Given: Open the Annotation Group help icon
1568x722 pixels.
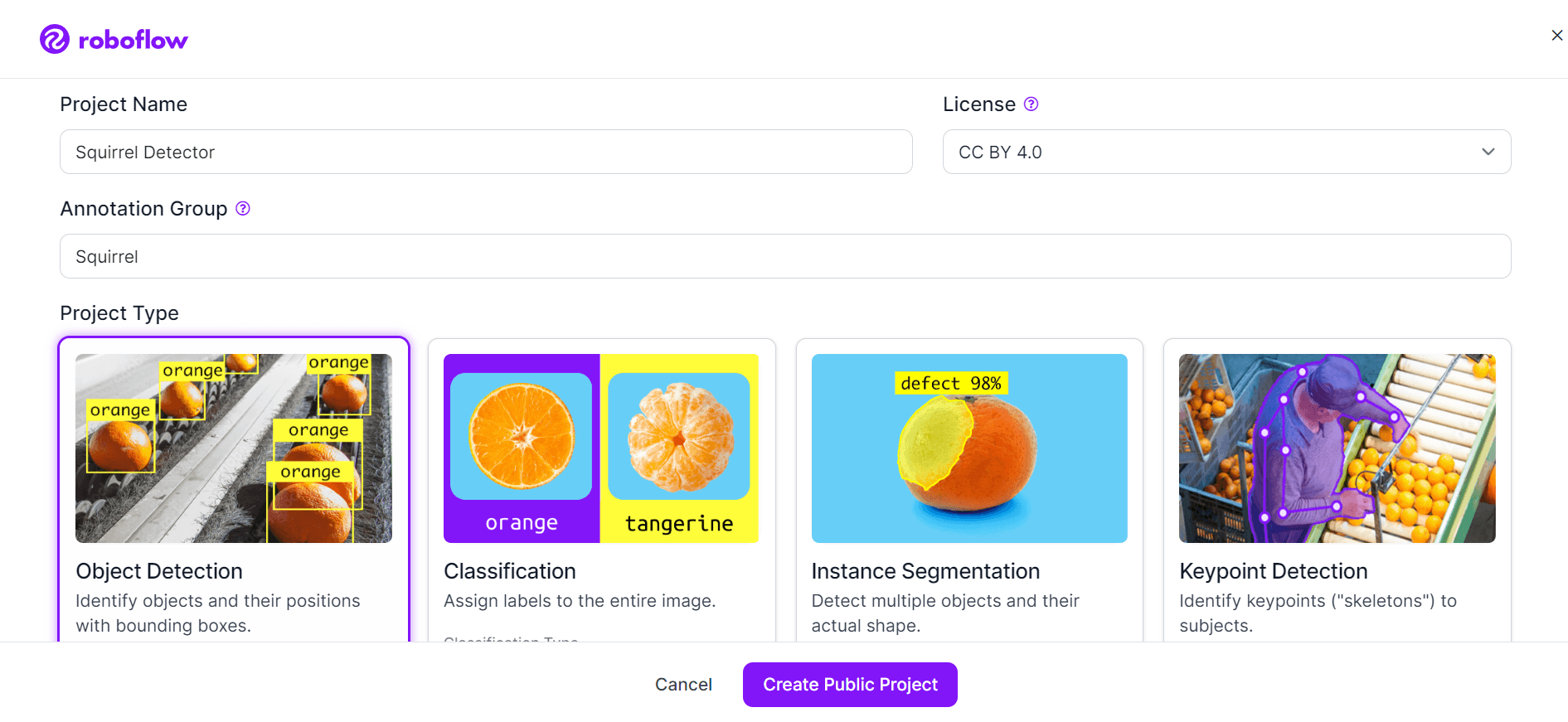Looking at the screenshot, I should [x=243, y=209].
